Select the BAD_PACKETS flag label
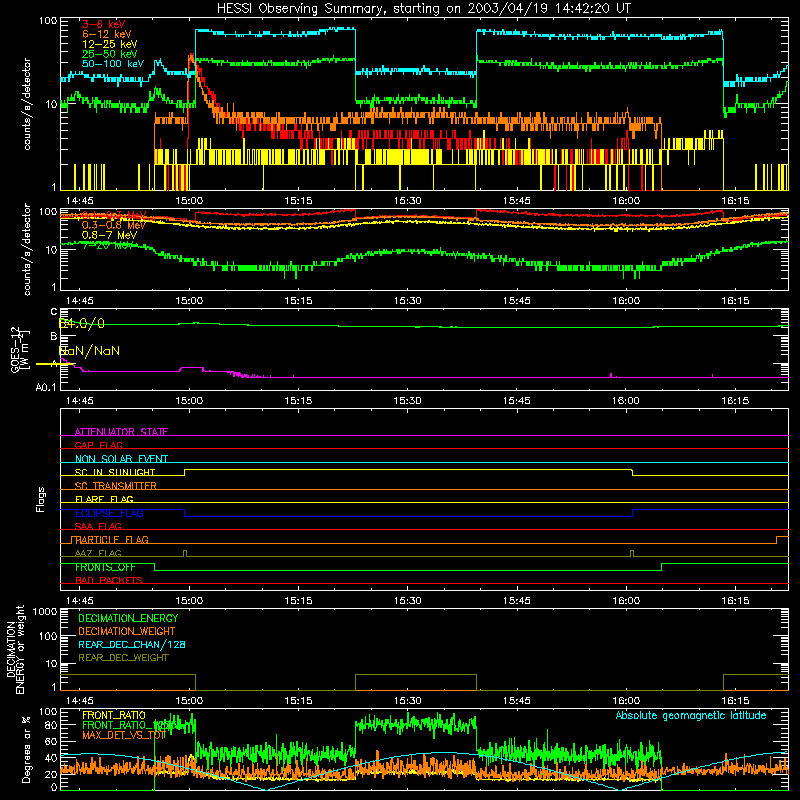The height and width of the screenshot is (800, 800). coord(109,580)
